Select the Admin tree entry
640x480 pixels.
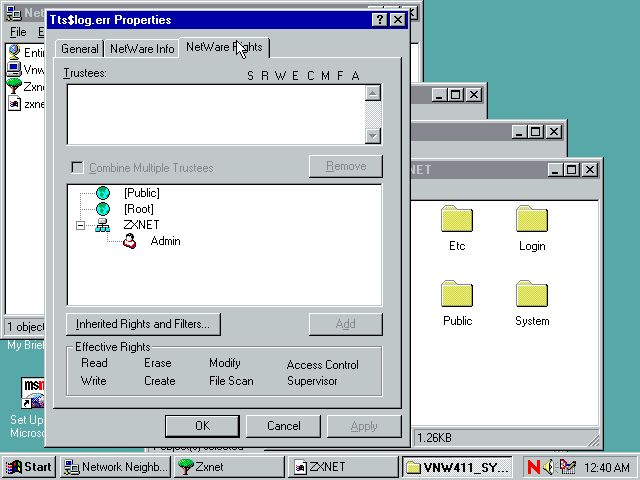coord(165,241)
